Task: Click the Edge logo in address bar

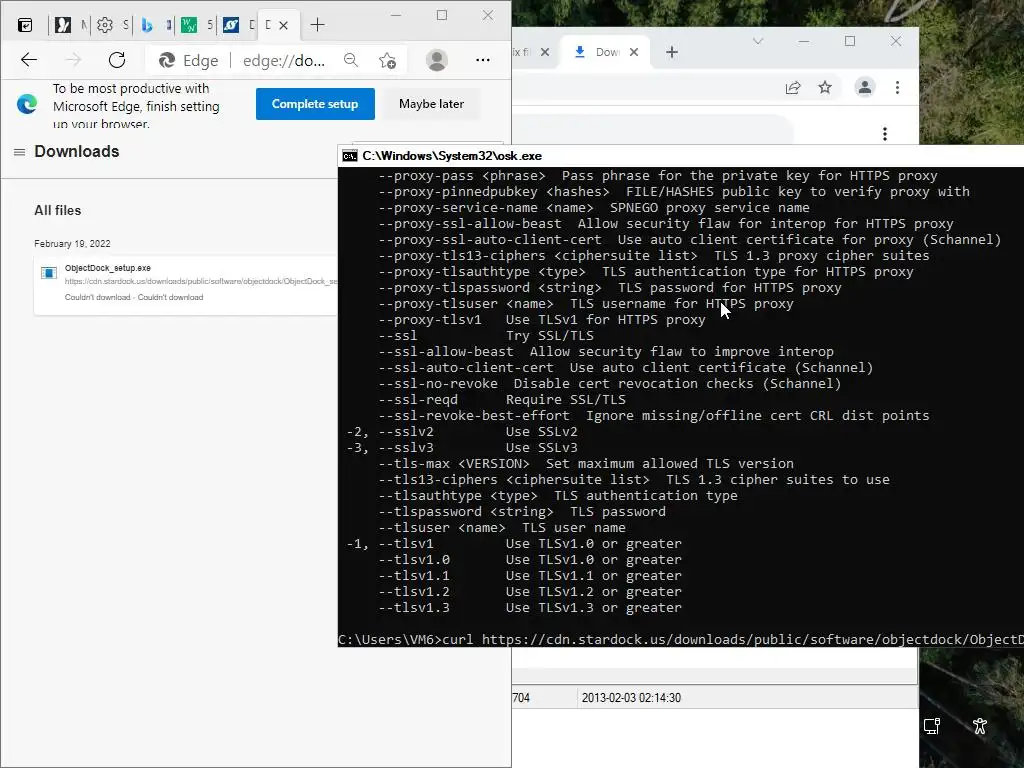Action: [167, 61]
